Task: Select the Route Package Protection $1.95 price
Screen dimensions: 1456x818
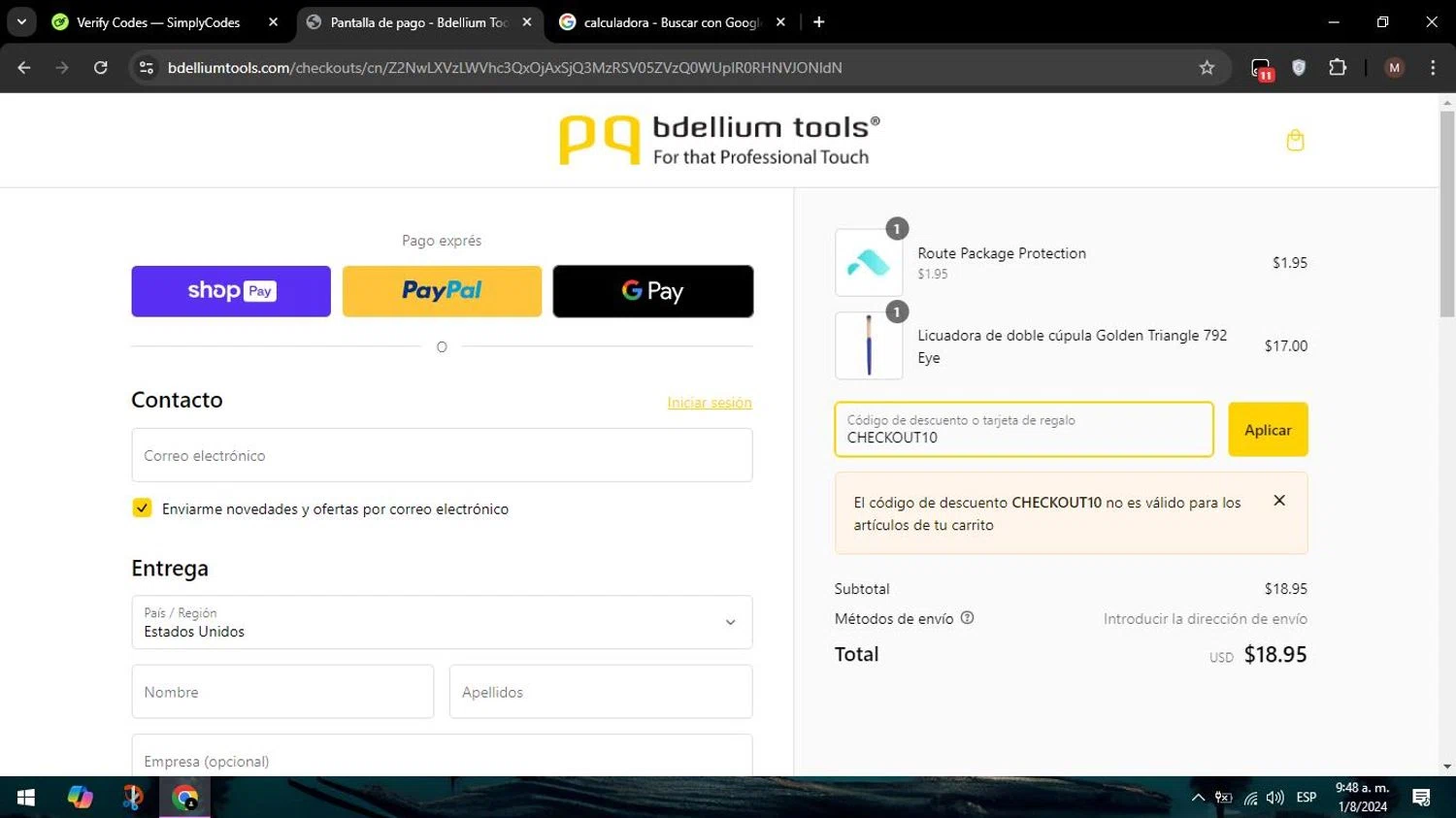Action: 1290,263
